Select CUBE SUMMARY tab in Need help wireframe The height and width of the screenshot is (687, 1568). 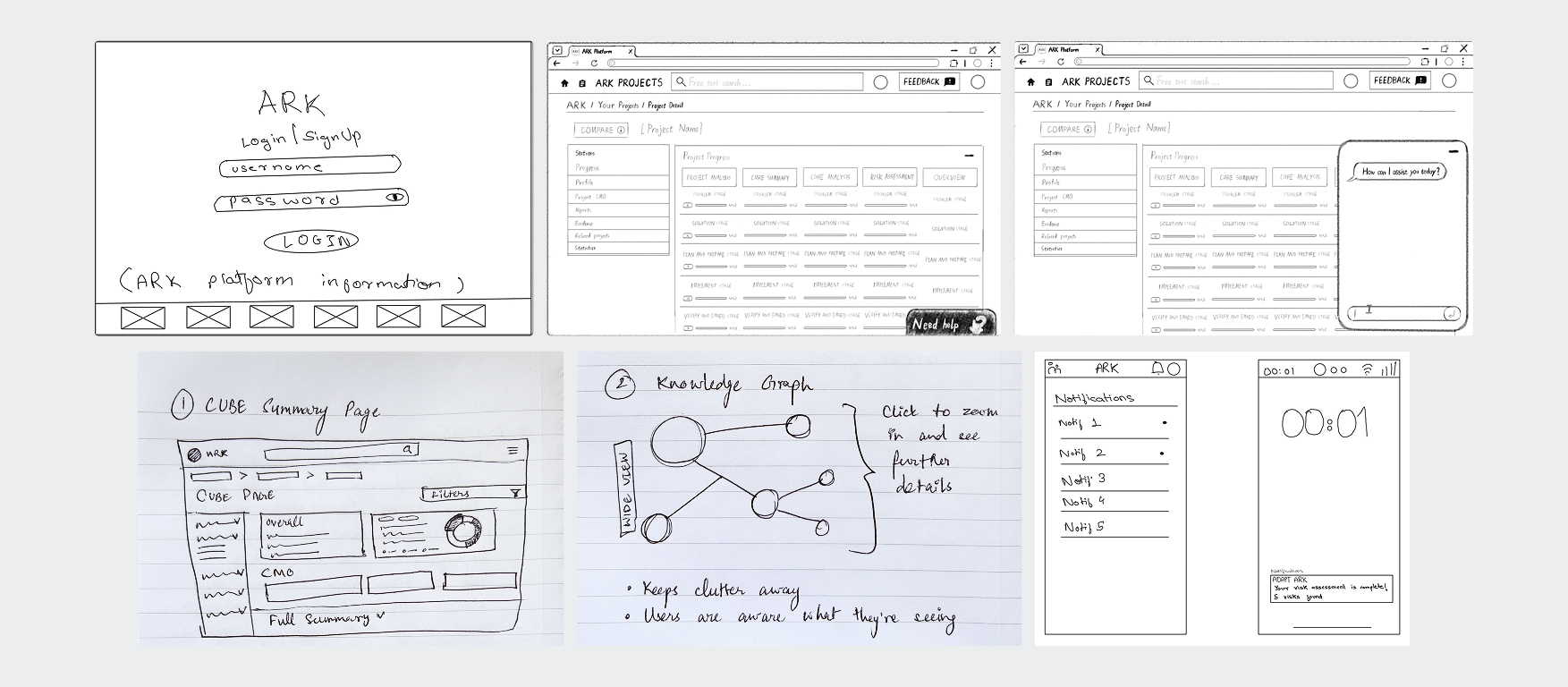tap(769, 177)
